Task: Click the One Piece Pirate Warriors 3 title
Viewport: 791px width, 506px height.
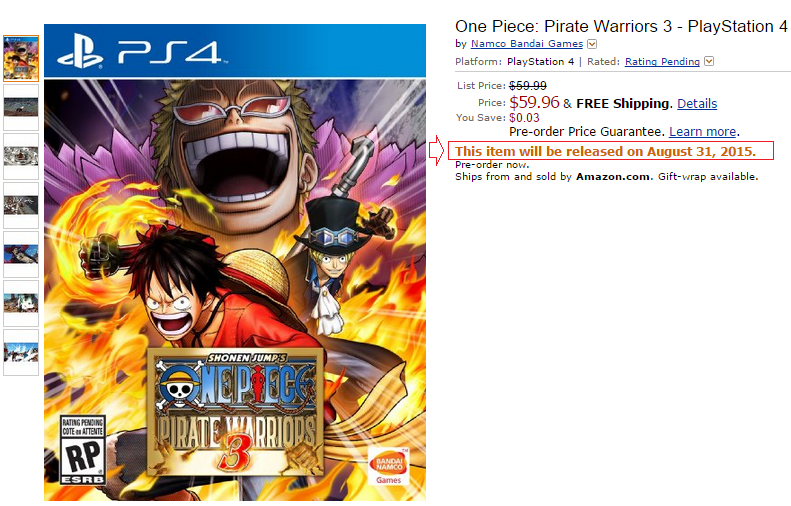Action: point(621,26)
